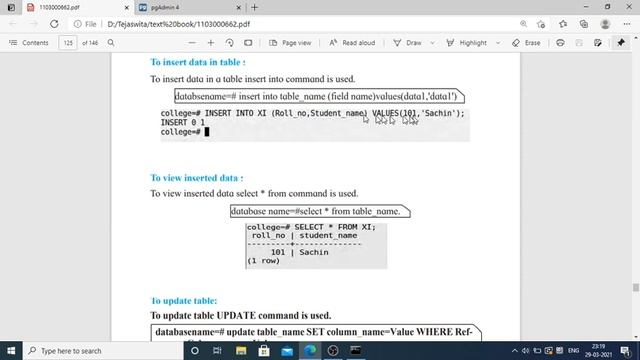Viewport: 640px width, 360px height.
Task: Click the Fit to page icon
Action: 248,42
